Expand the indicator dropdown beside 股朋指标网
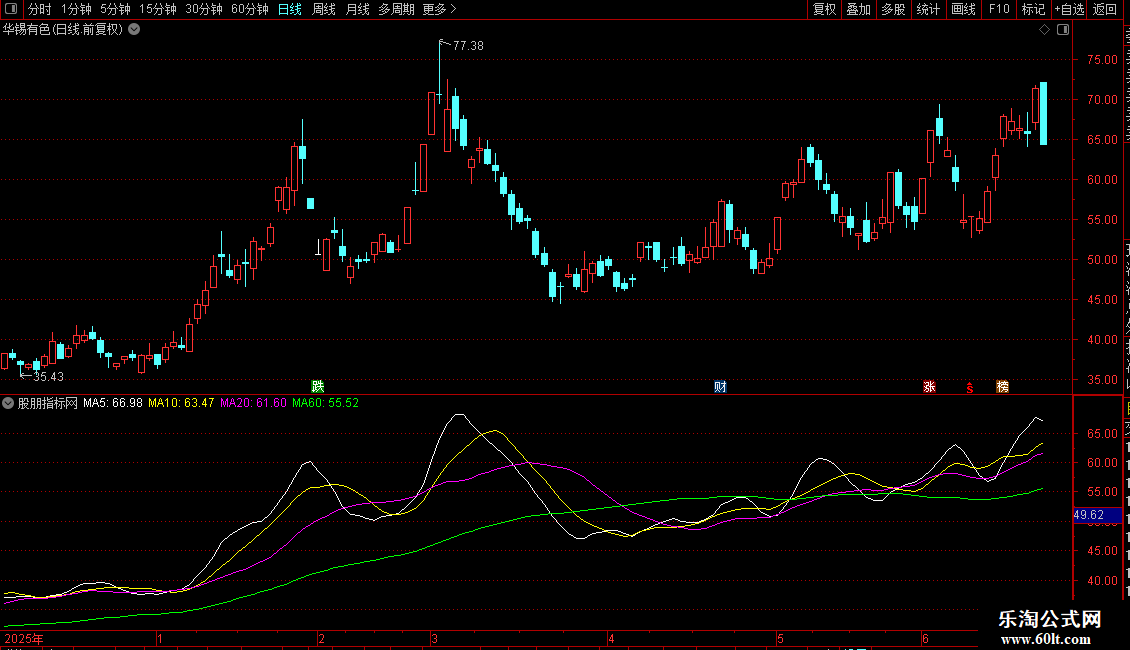 coord(8,403)
